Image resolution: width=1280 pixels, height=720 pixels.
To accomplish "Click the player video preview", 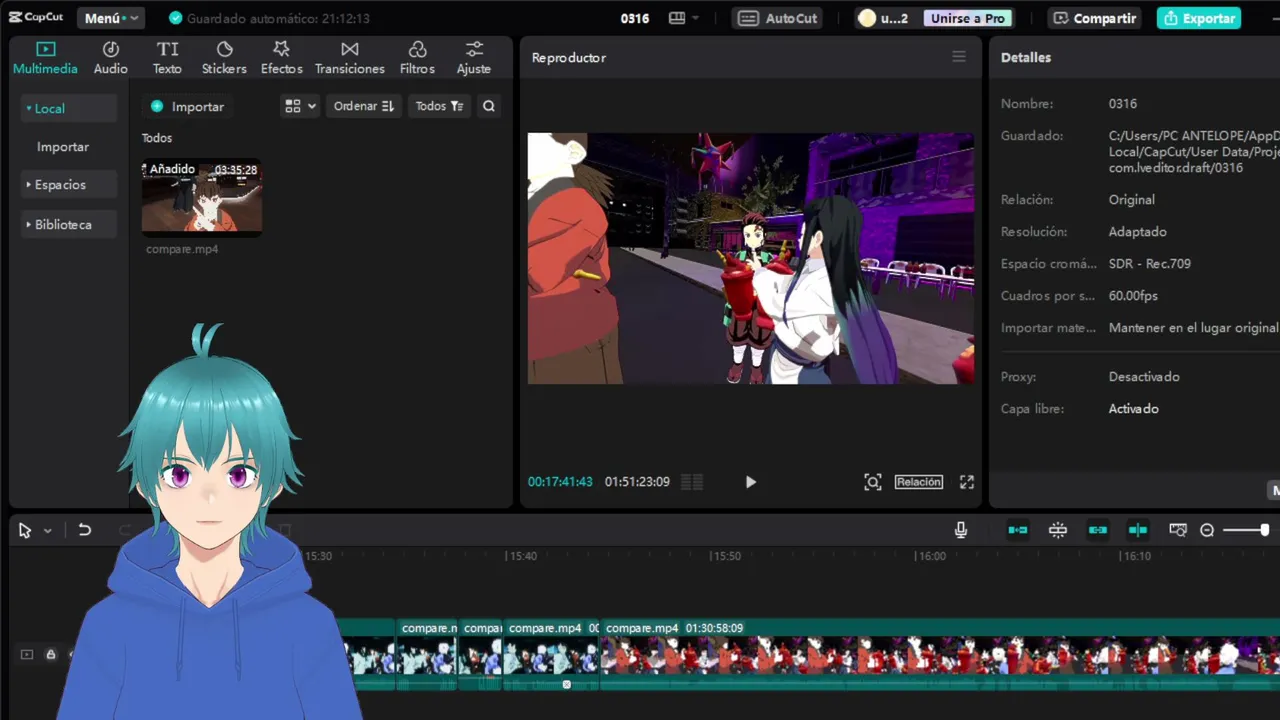I will point(751,258).
